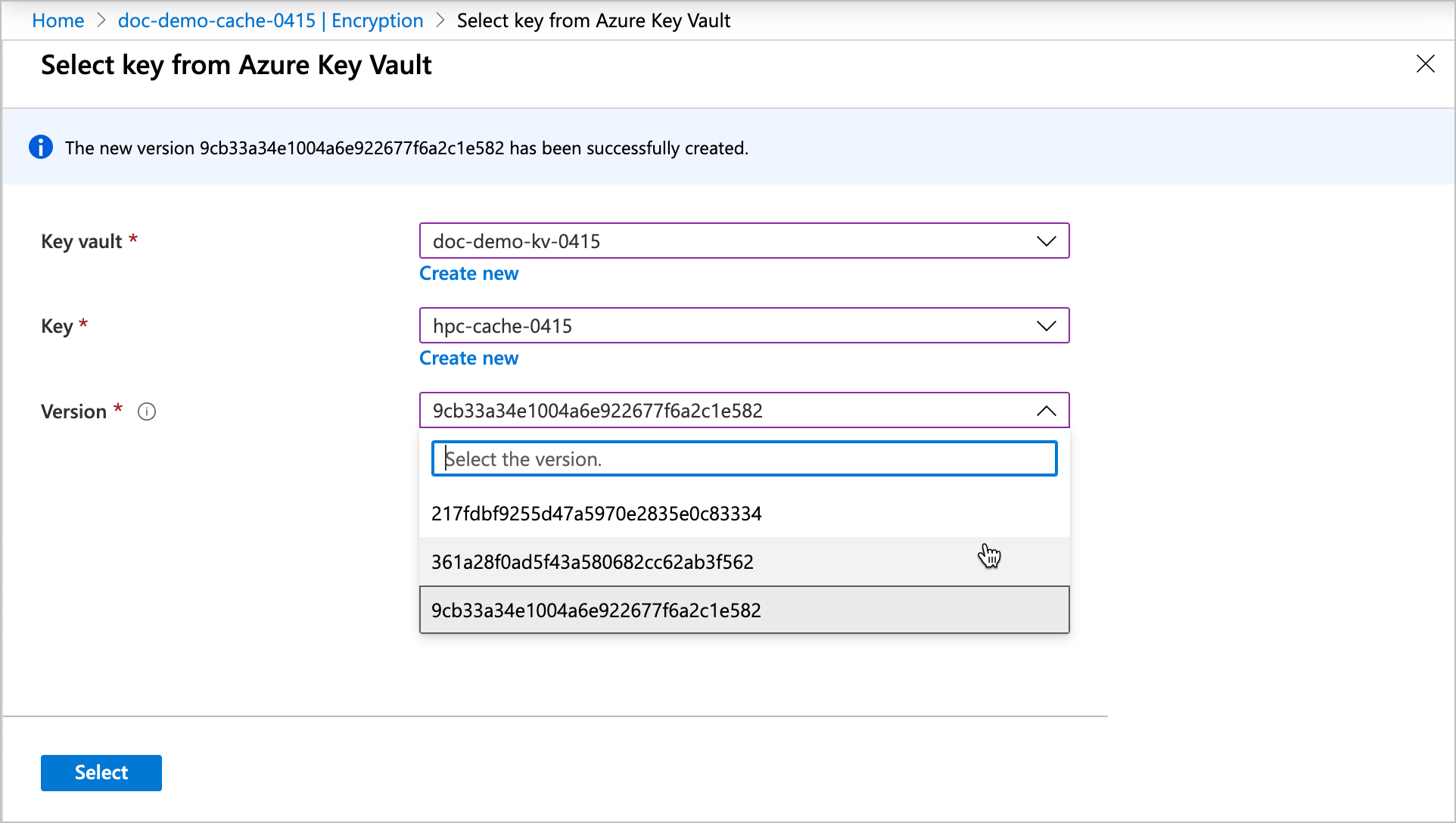Image resolution: width=1456 pixels, height=823 pixels.
Task: Click the info icon next to Version field
Action: coord(147,411)
